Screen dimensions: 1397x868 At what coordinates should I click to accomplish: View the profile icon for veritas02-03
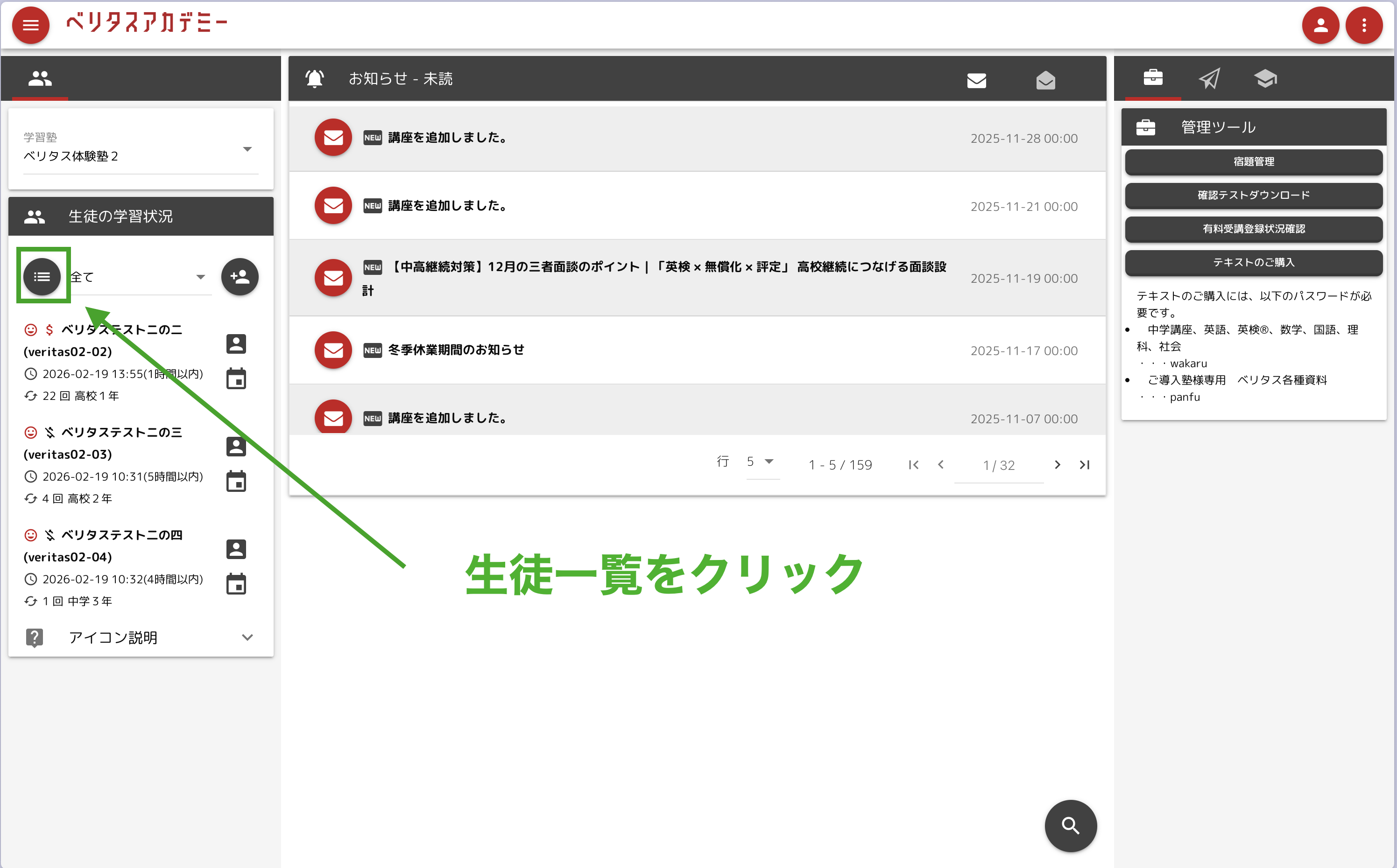(x=236, y=446)
